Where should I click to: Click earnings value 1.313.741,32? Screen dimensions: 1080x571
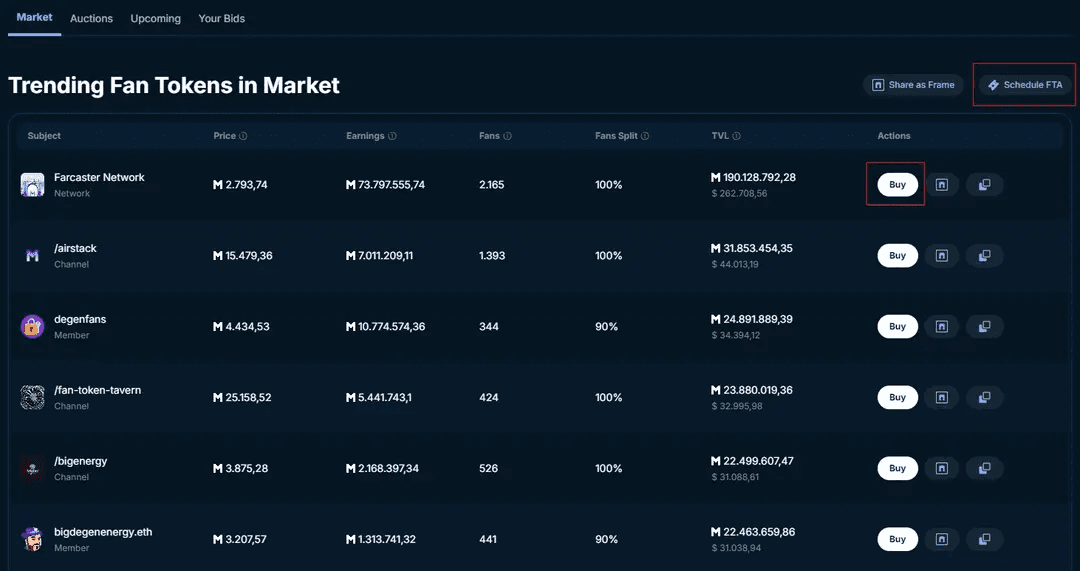click(381, 539)
